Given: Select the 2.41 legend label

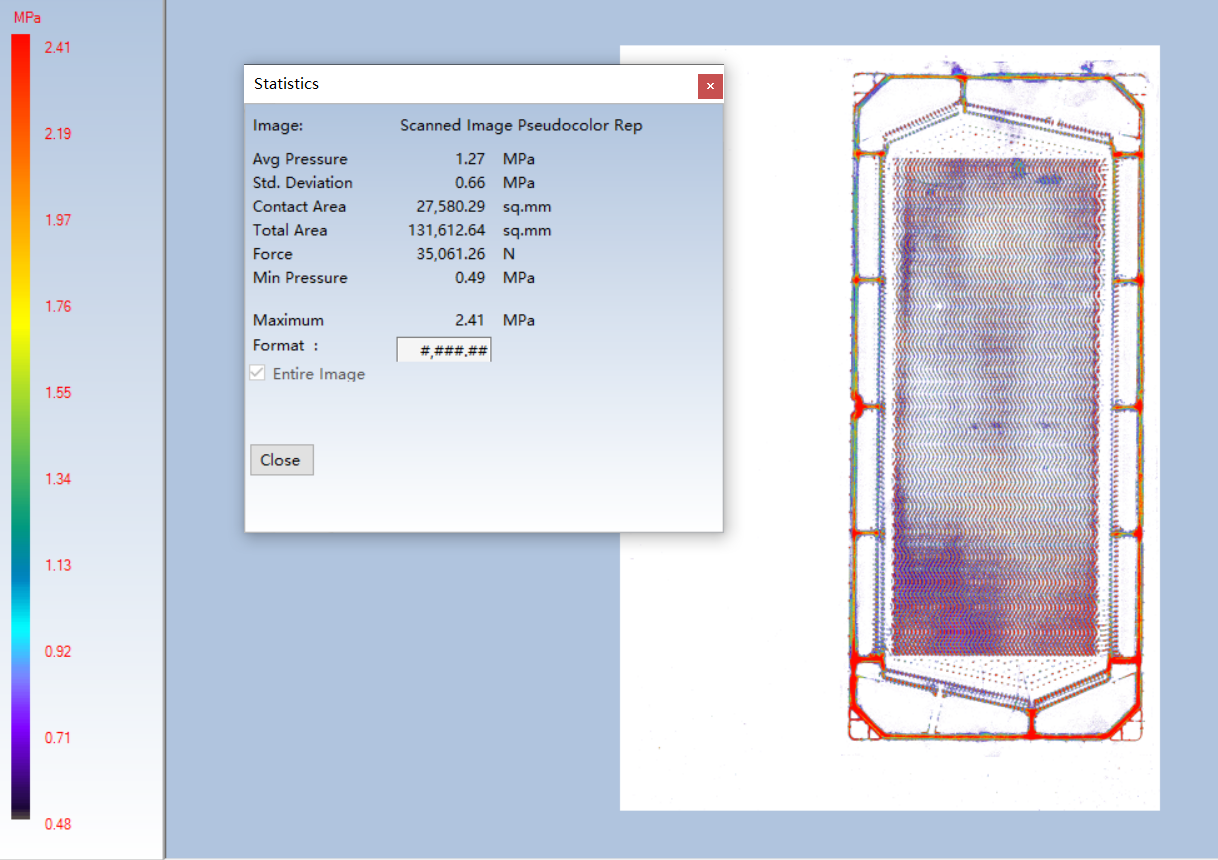Looking at the screenshot, I should (x=58, y=47).
